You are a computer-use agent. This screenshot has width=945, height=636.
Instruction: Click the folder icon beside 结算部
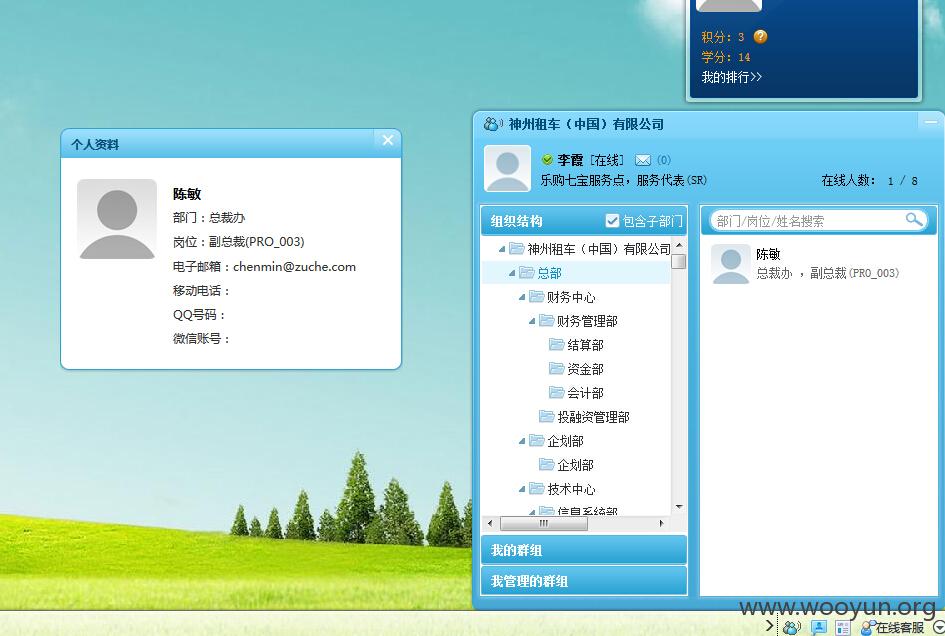coord(557,344)
